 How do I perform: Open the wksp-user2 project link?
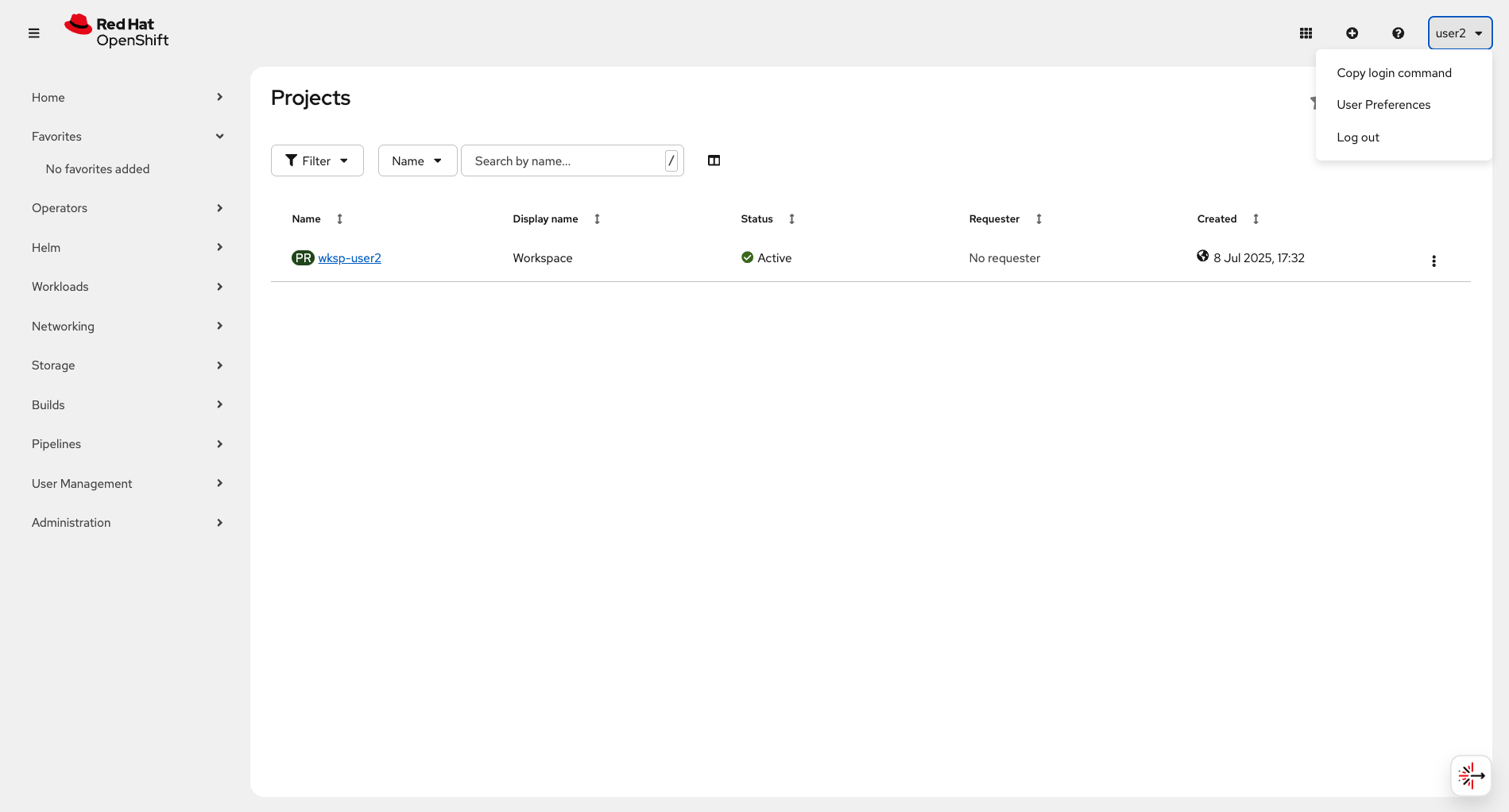tap(350, 257)
